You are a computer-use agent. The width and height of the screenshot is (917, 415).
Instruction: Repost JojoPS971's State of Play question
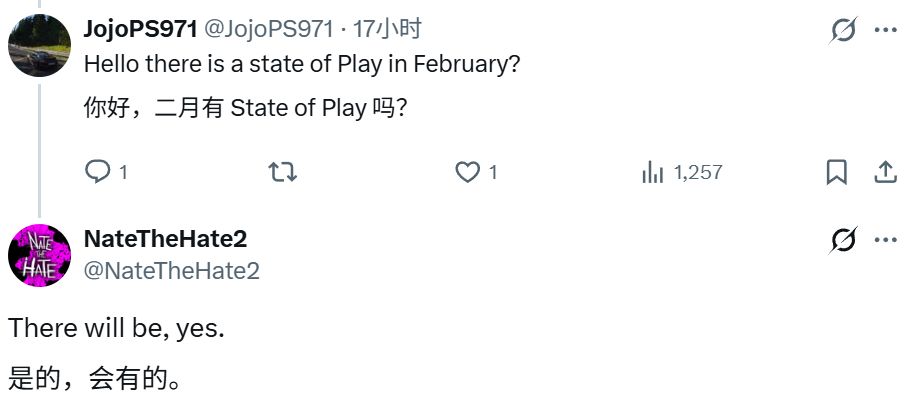pyautogui.click(x=283, y=173)
